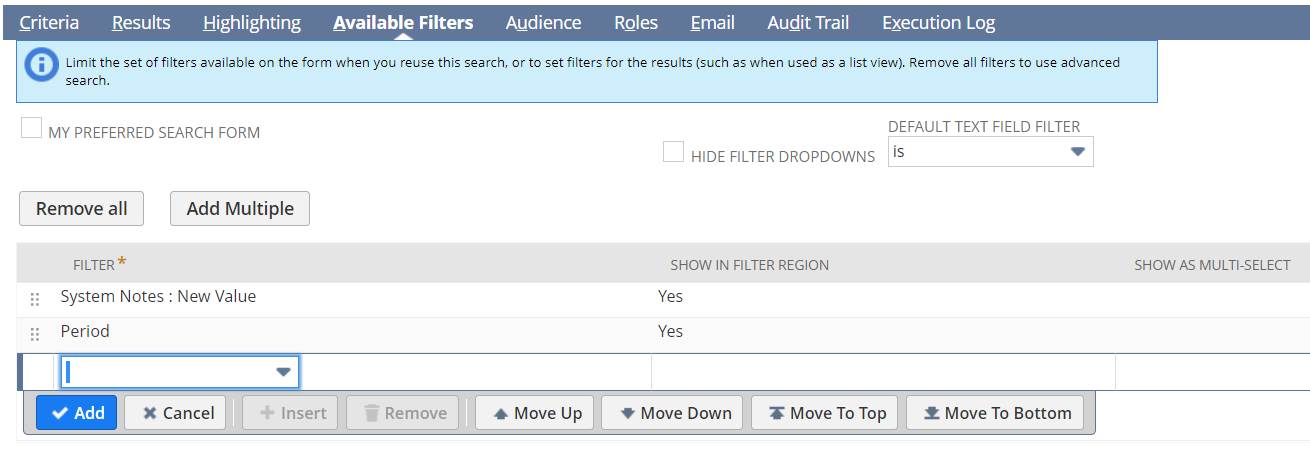Cancel the new filter row

tap(175, 413)
